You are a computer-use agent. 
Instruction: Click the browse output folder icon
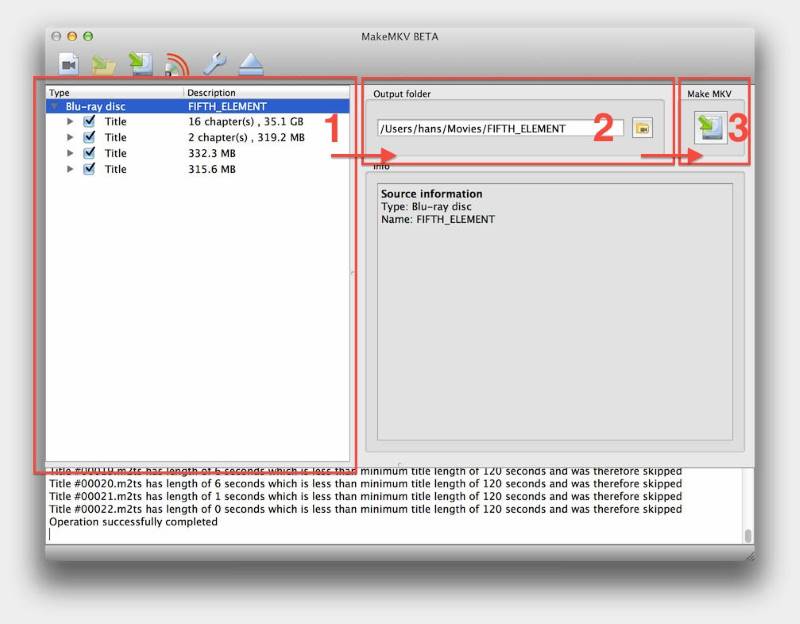point(642,128)
